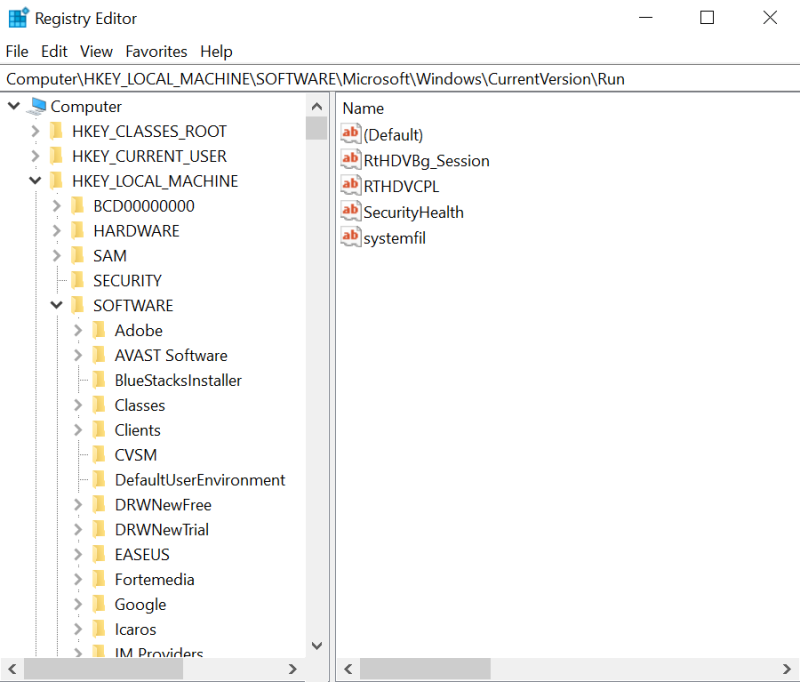Screen dimensions: 800x682
Task: Click the RTHDVCPL string value icon
Action: (351, 186)
